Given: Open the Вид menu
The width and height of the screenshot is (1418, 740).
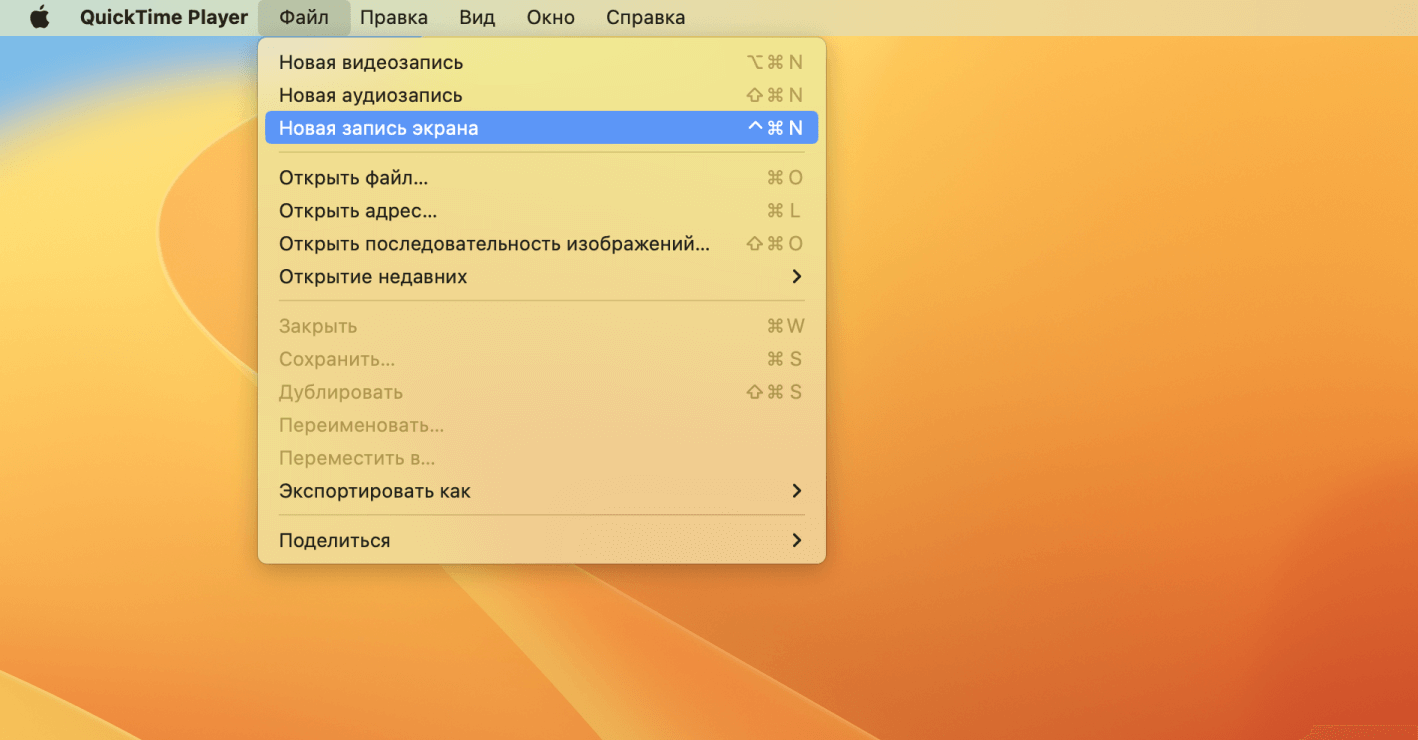Looking at the screenshot, I should [477, 17].
